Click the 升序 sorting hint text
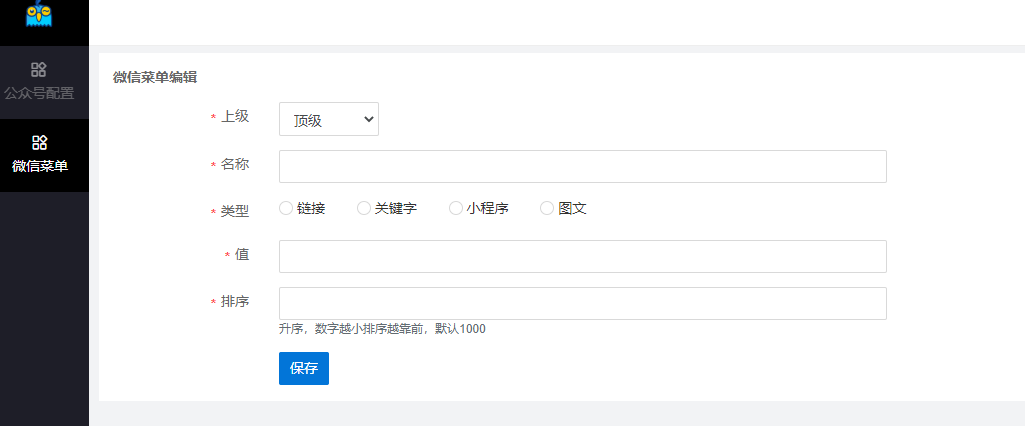 [382, 329]
